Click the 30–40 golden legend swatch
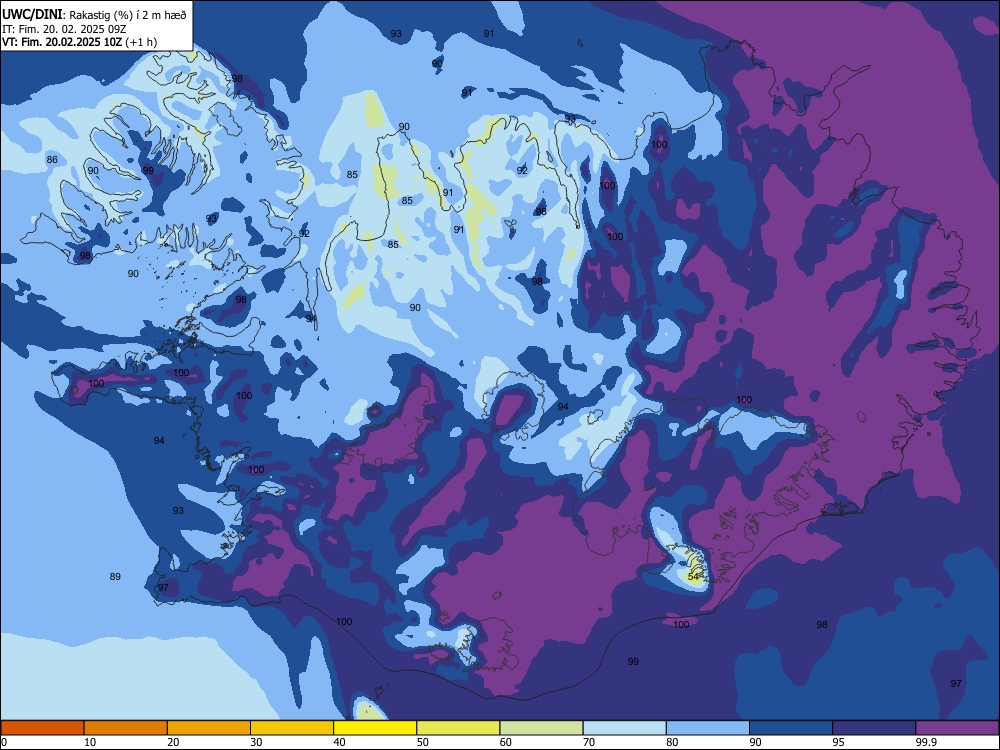Viewport: 1000px width, 750px height. [x=292, y=728]
